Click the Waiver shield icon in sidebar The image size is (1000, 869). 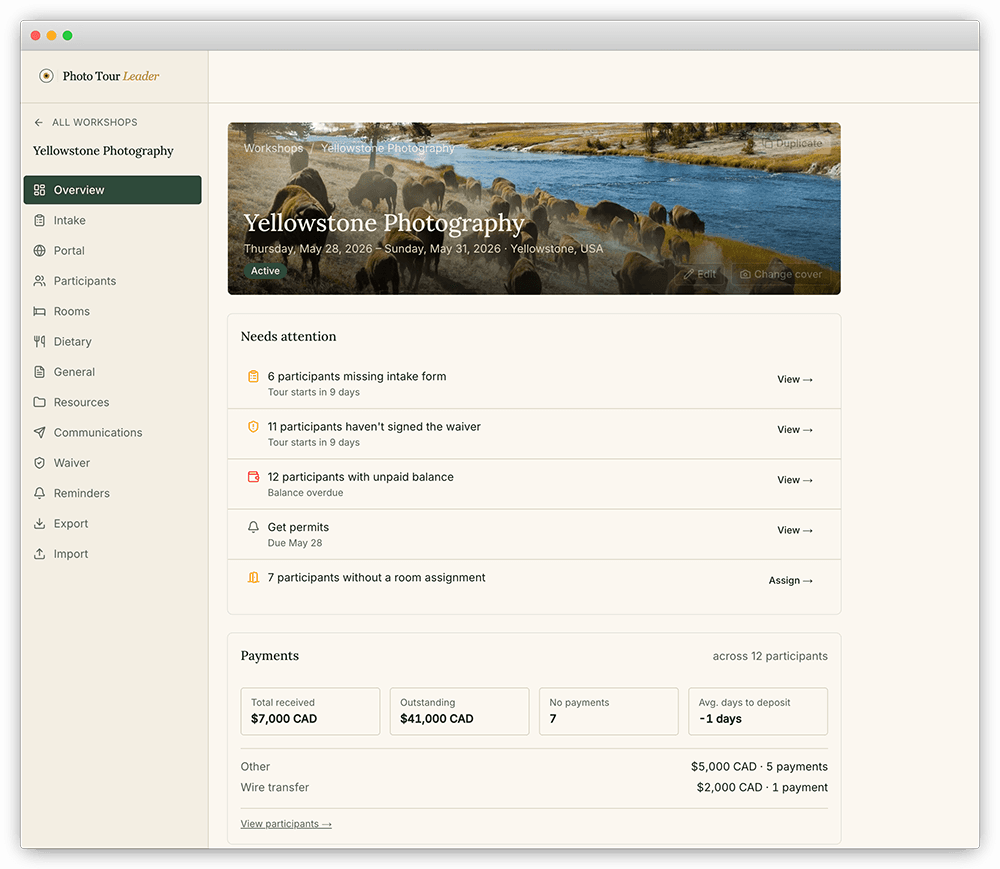point(40,463)
